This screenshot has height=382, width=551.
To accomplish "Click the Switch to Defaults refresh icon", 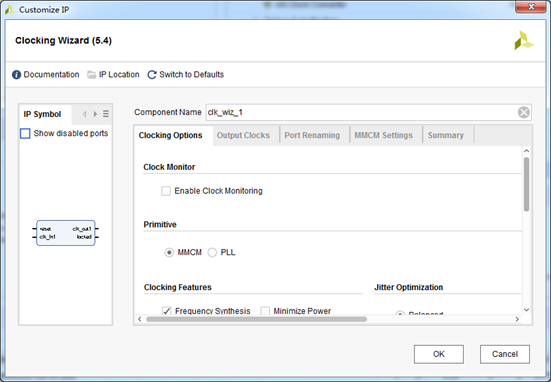I will (x=152, y=75).
